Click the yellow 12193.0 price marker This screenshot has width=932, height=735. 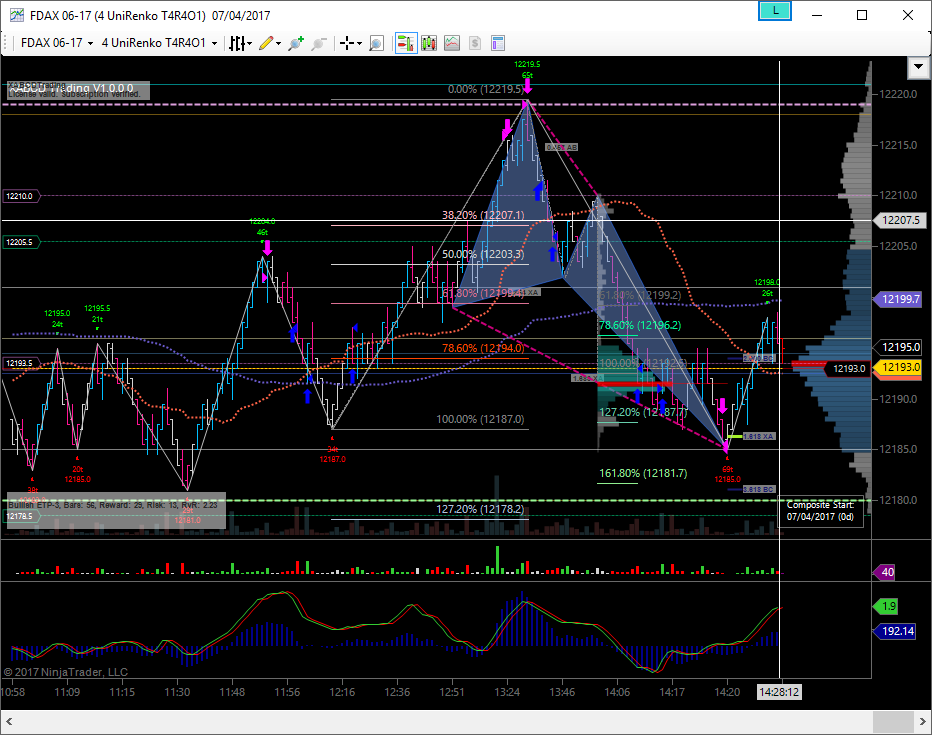898,367
